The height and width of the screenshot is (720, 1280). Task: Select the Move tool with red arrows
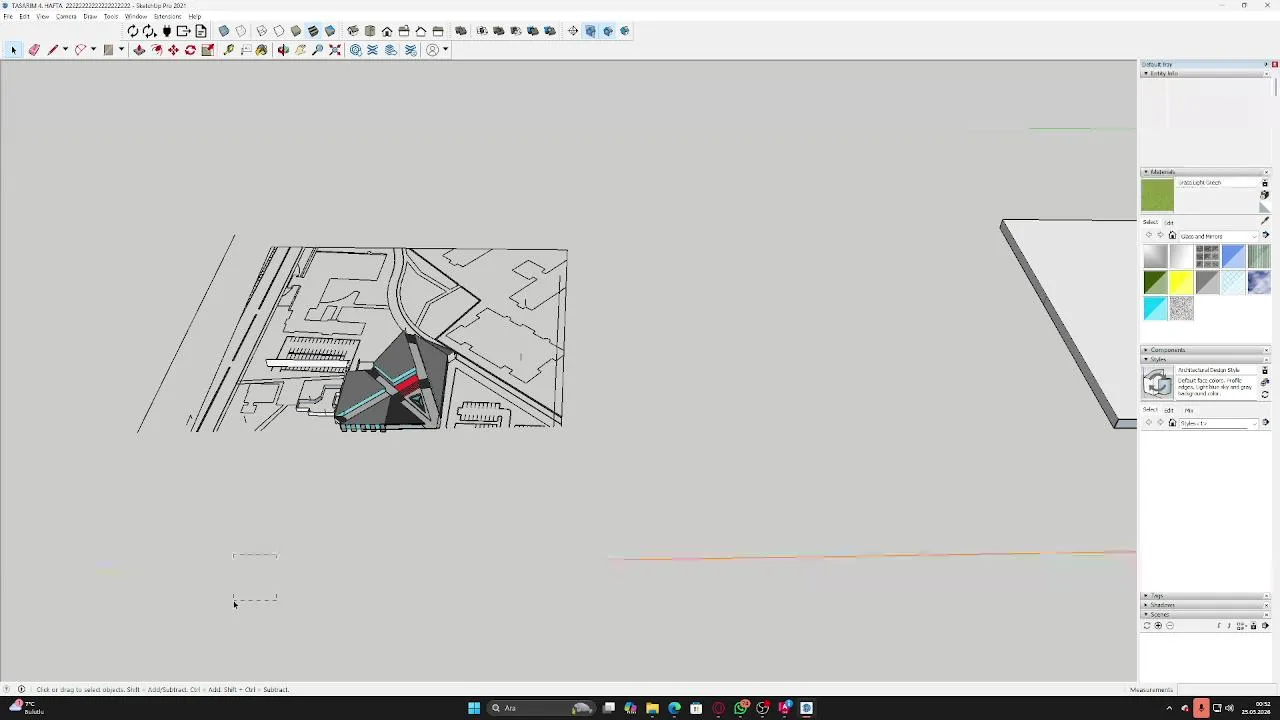point(173,50)
